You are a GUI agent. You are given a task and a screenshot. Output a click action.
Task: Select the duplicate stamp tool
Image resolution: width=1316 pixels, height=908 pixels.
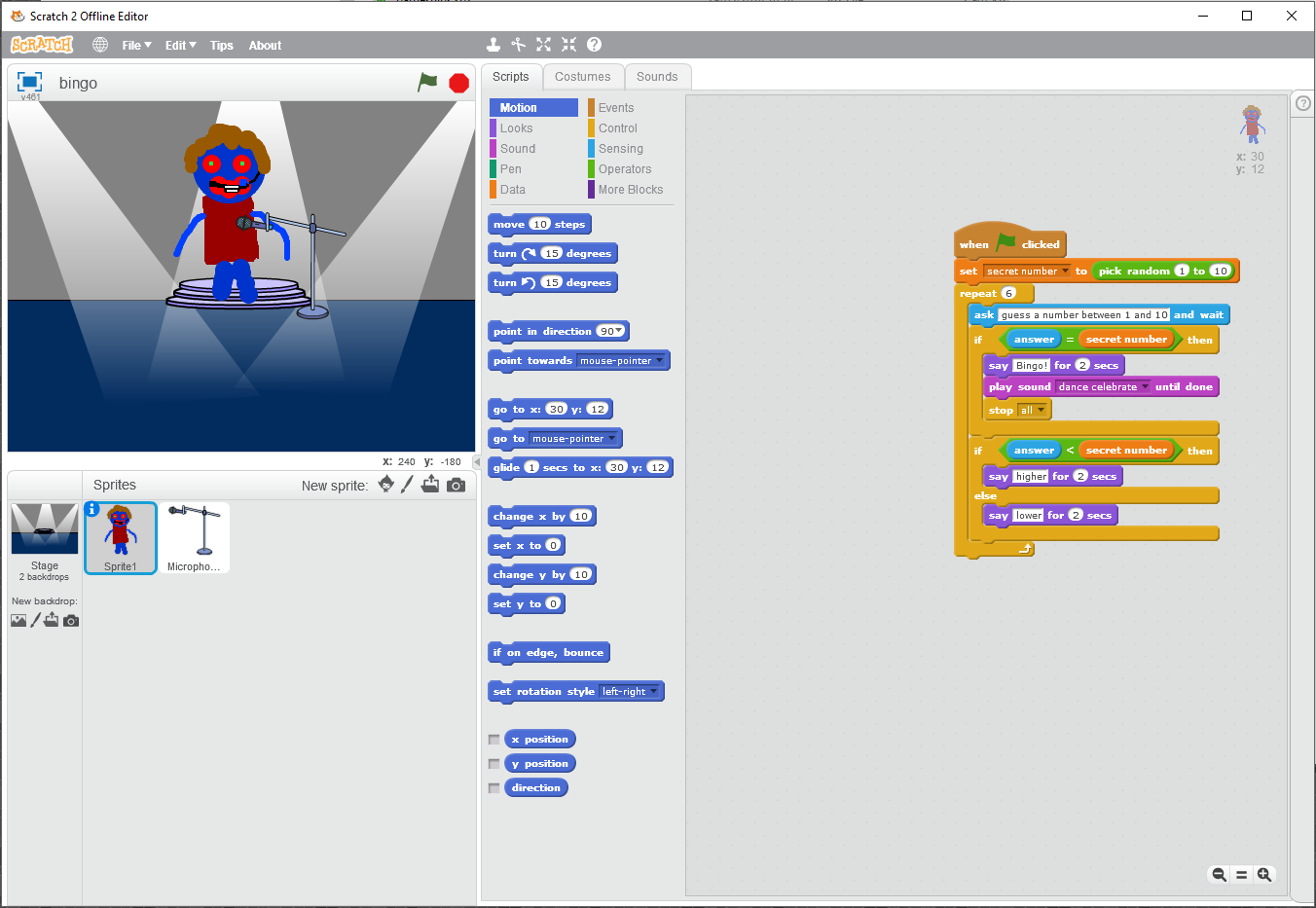(493, 45)
